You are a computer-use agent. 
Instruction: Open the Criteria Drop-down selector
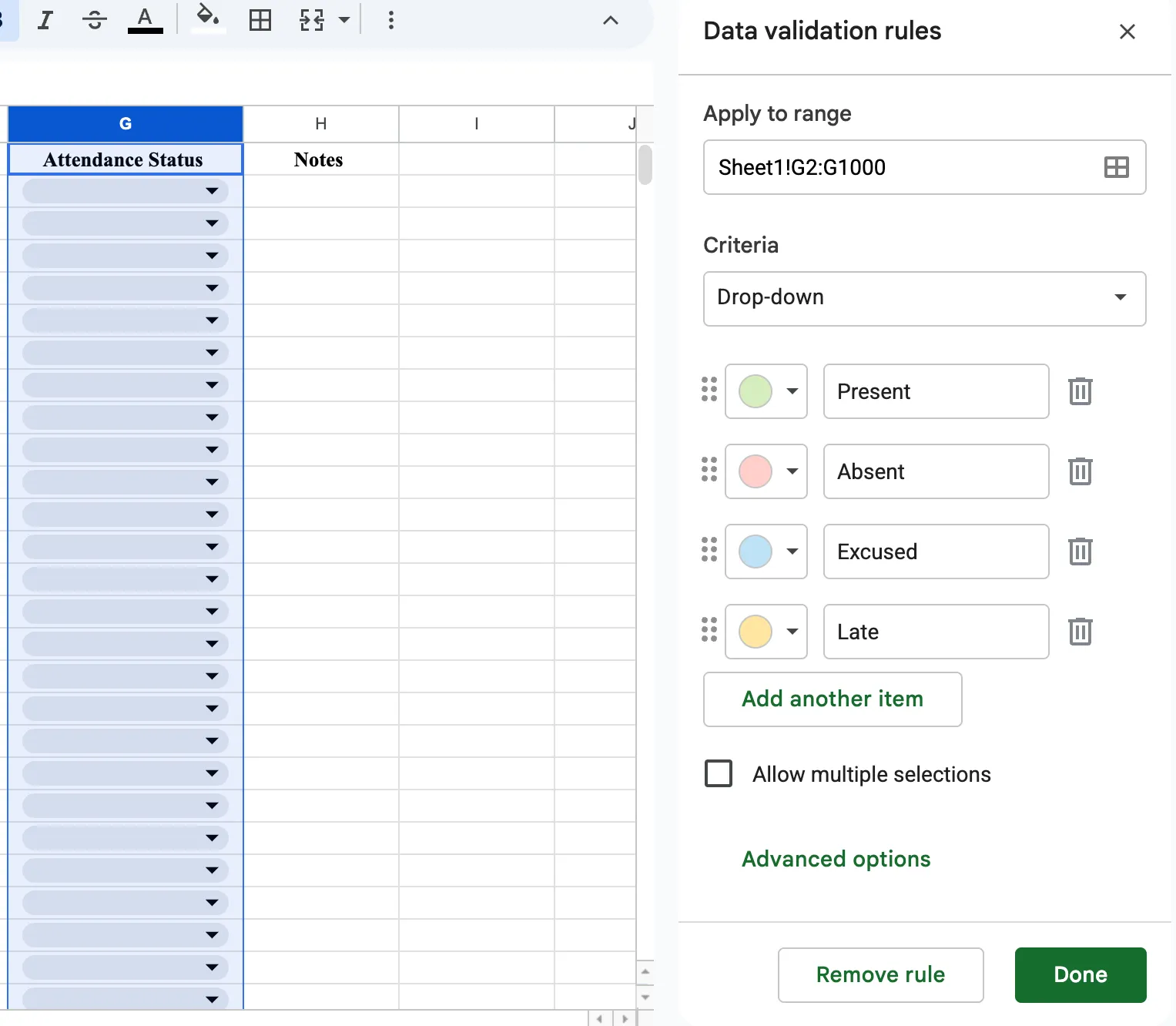tap(924, 299)
